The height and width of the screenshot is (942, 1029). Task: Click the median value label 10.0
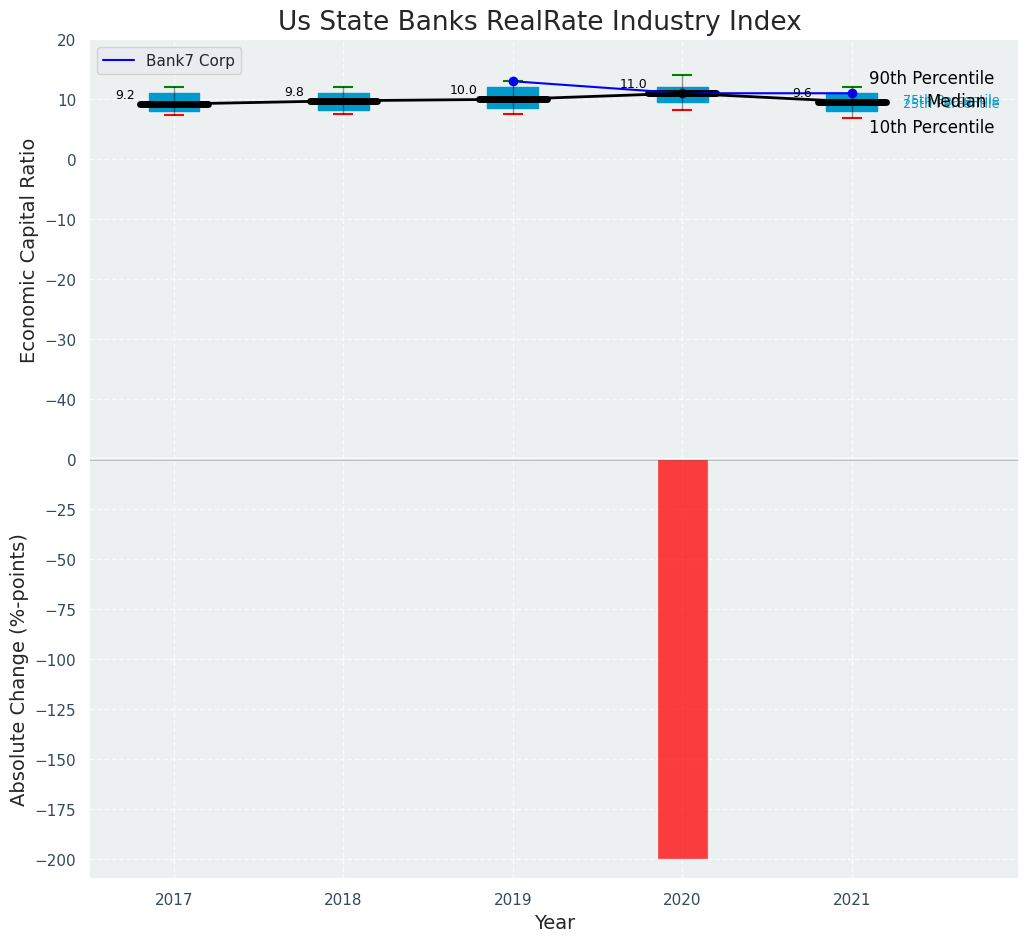[463, 90]
